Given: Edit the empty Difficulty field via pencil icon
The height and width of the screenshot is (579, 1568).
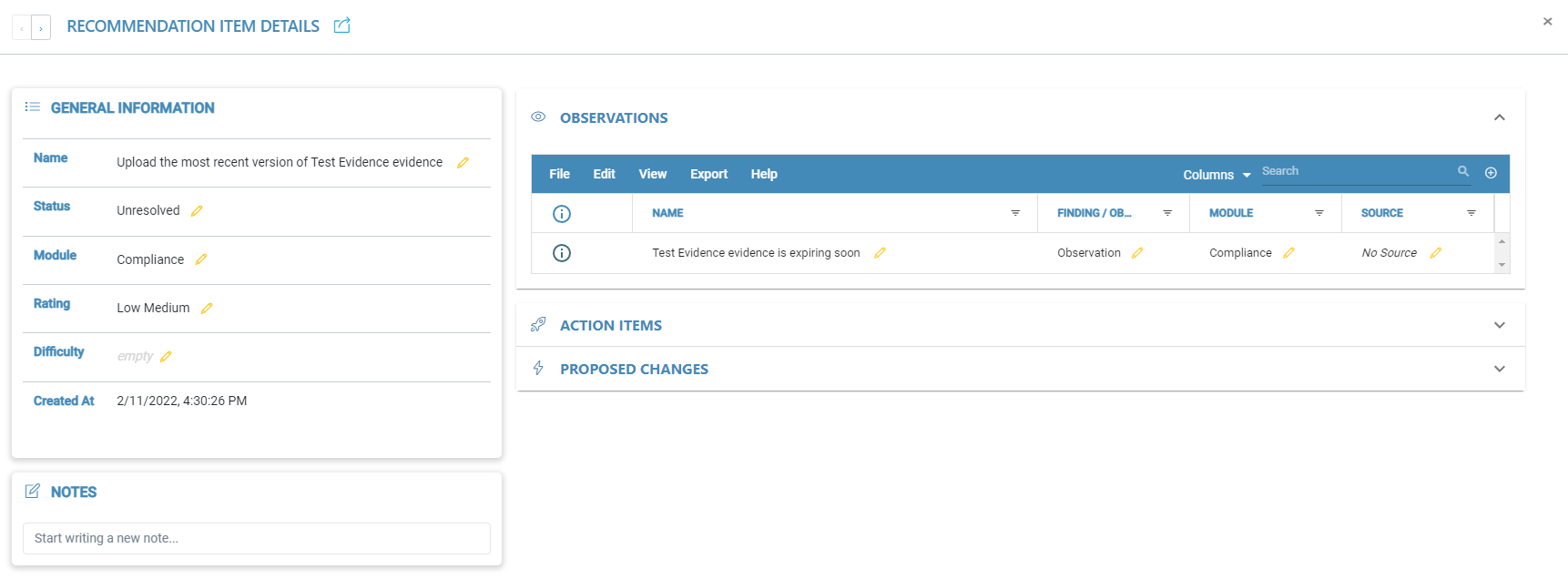Looking at the screenshot, I should coord(166,357).
